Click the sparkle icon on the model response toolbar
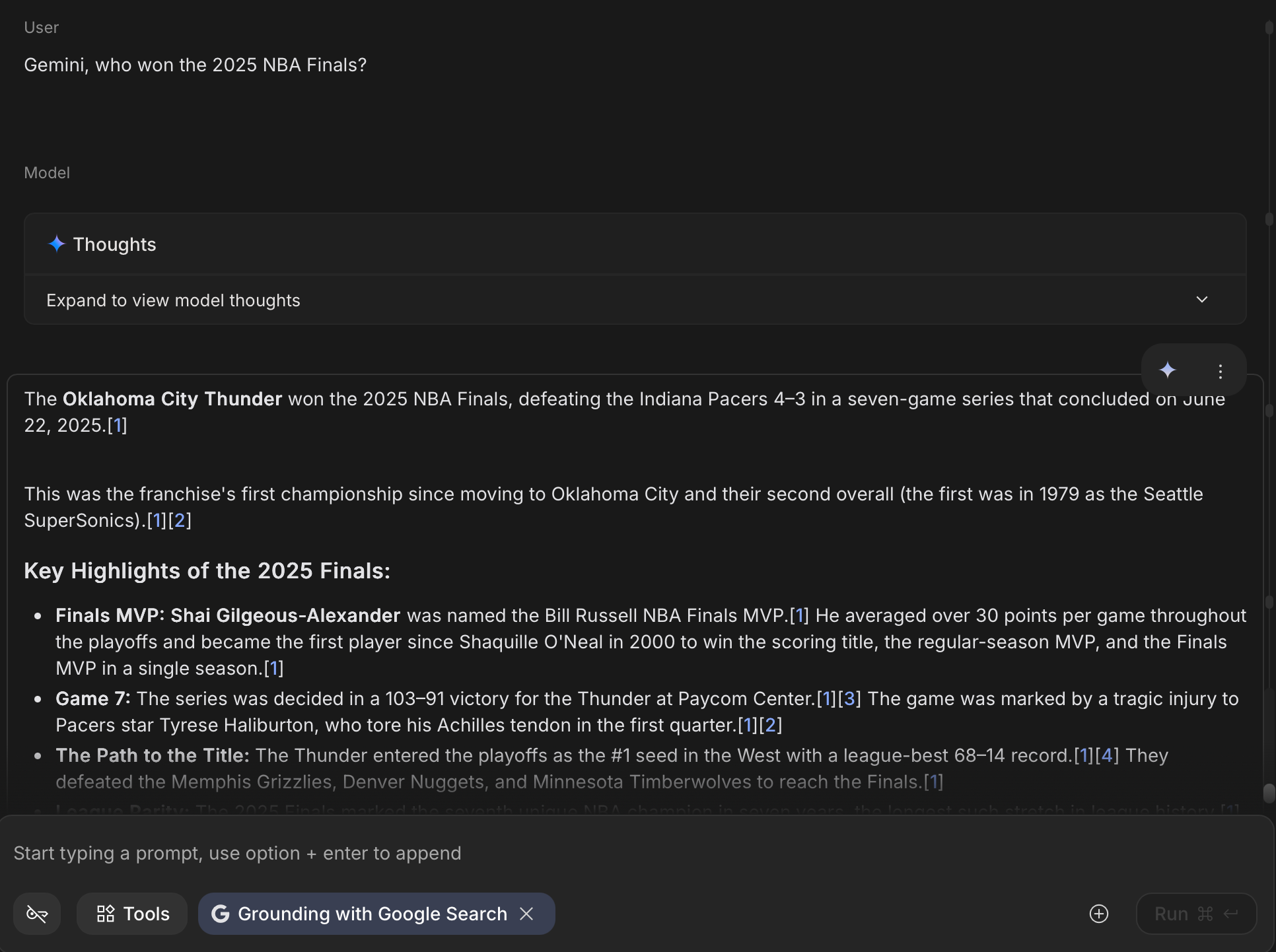Viewport: 1276px width, 952px height. (1168, 370)
